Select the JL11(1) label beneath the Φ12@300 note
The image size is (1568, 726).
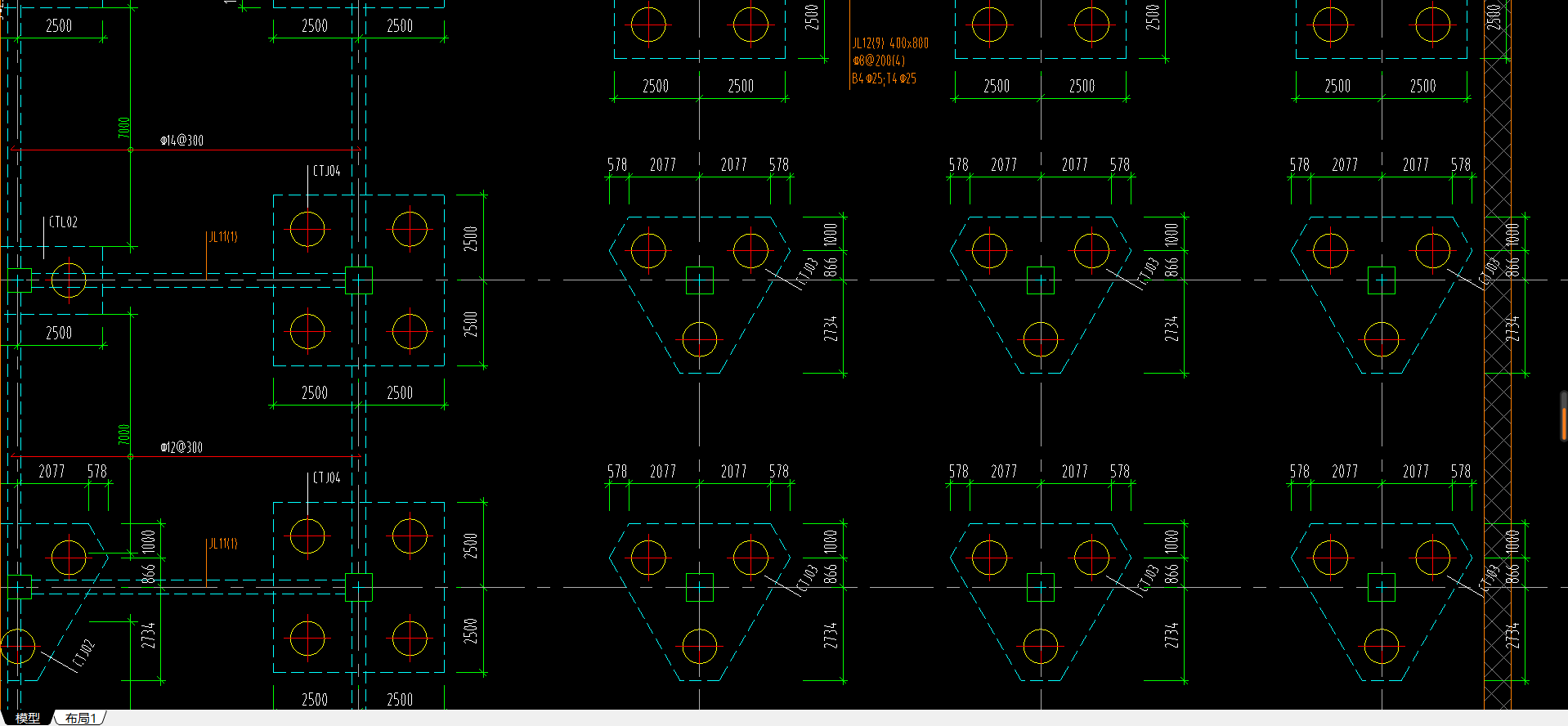[222, 544]
